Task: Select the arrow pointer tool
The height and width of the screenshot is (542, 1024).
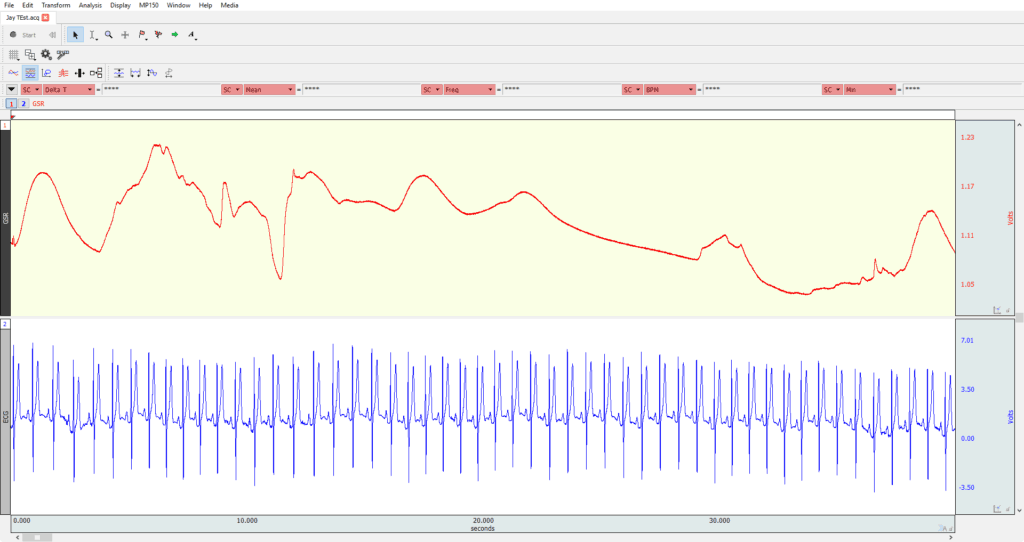Action: [75, 35]
